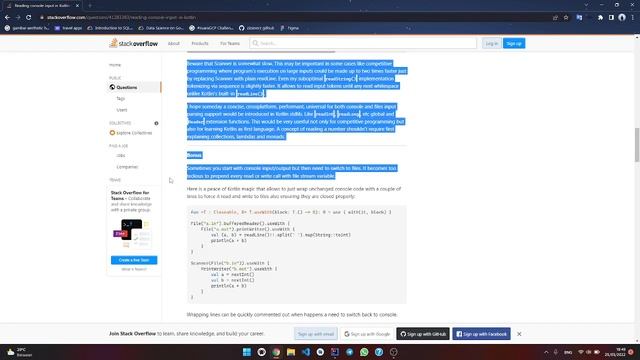Open the blue question mark help app in taskbar
The width and height of the screenshot is (640, 360).
point(379,352)
